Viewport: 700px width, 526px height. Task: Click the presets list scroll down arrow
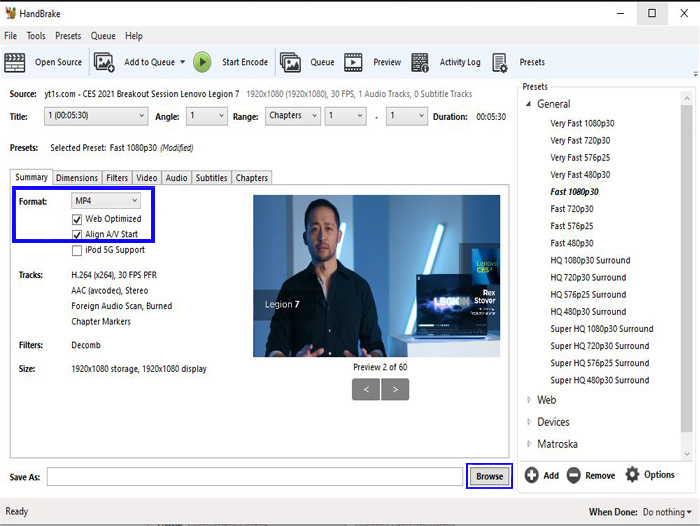click(687, 454)
